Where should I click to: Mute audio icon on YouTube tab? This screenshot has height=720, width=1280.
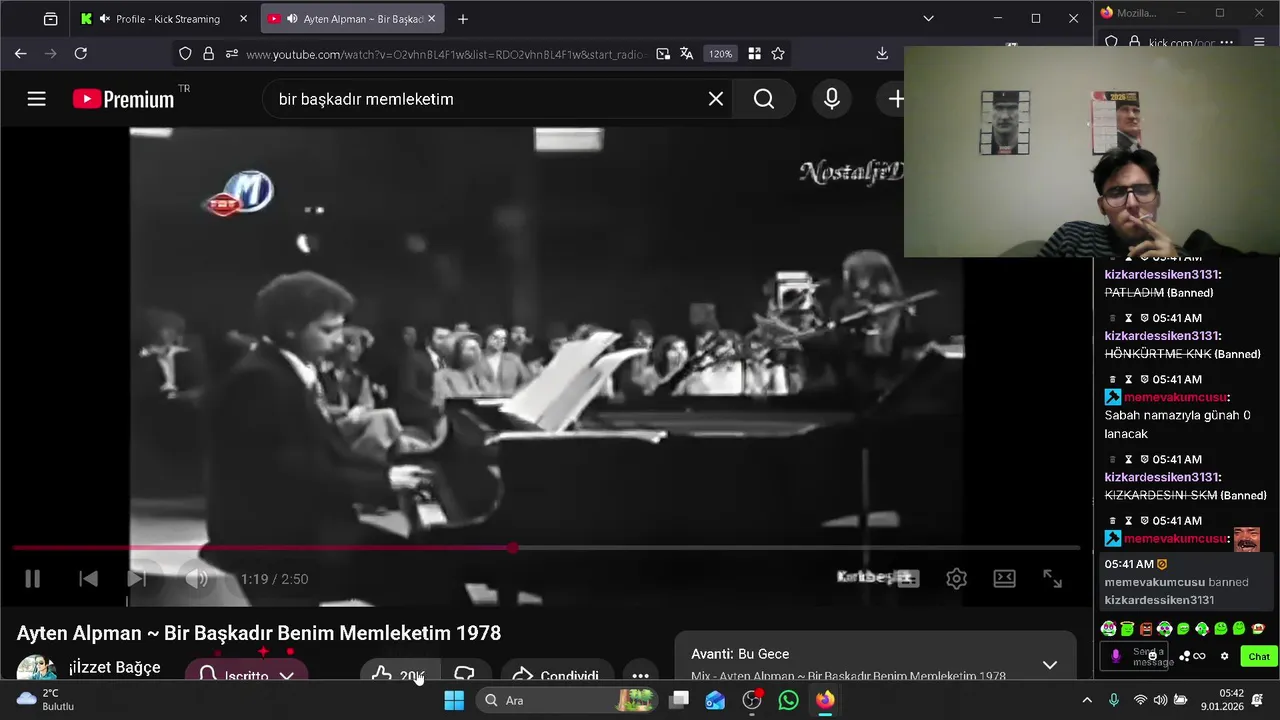coord(292,19)
